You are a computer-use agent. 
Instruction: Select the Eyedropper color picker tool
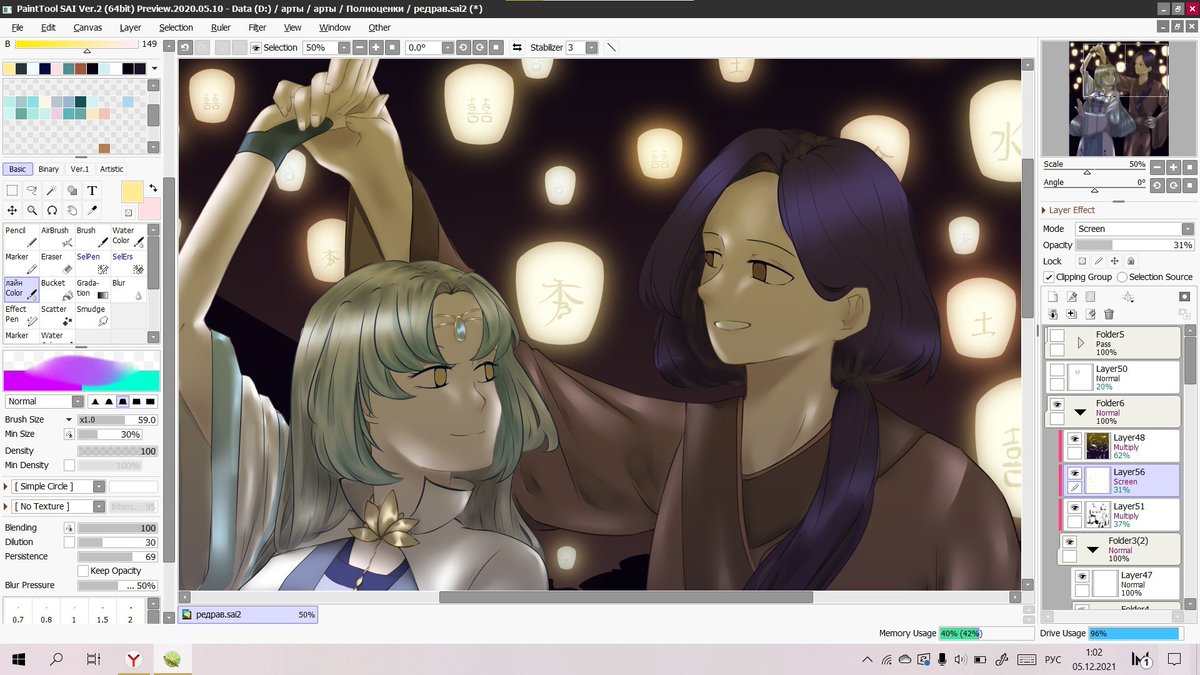point(92,210)
